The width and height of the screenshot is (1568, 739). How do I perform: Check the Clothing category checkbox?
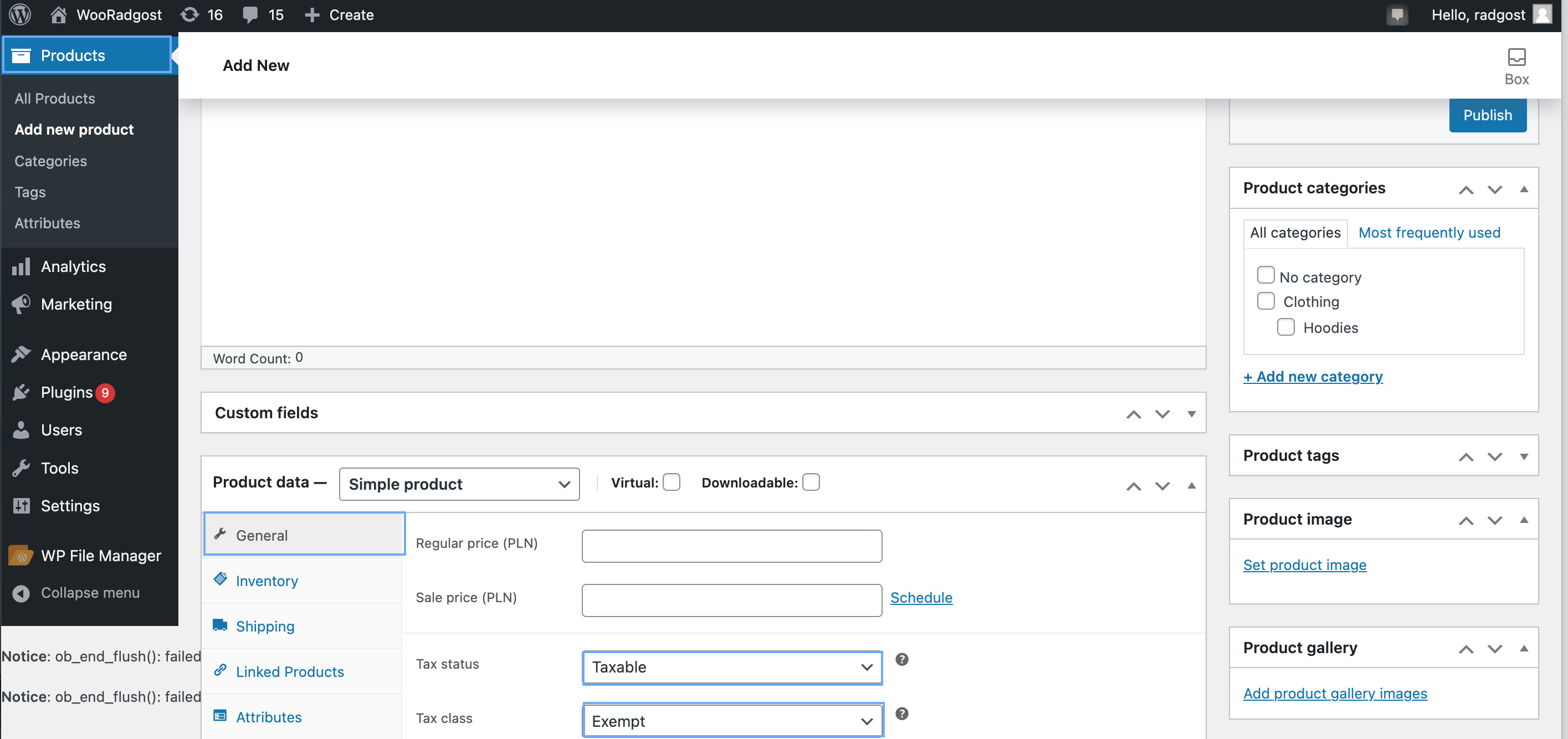pos(1265,301)
